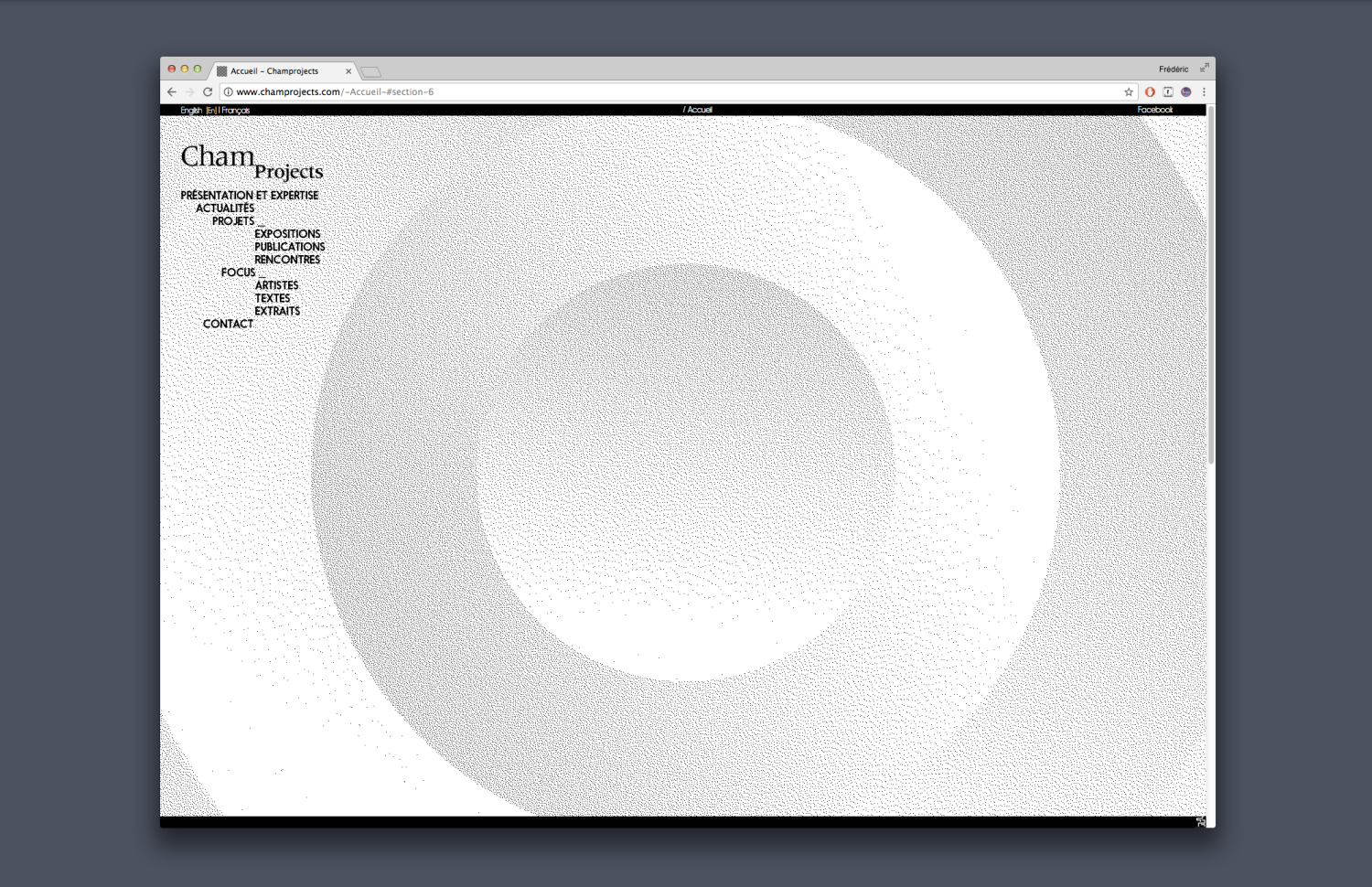Click the browser back arrow
Image resolution: width=1372 pixels, height=887 pixels.
[171, 91]
